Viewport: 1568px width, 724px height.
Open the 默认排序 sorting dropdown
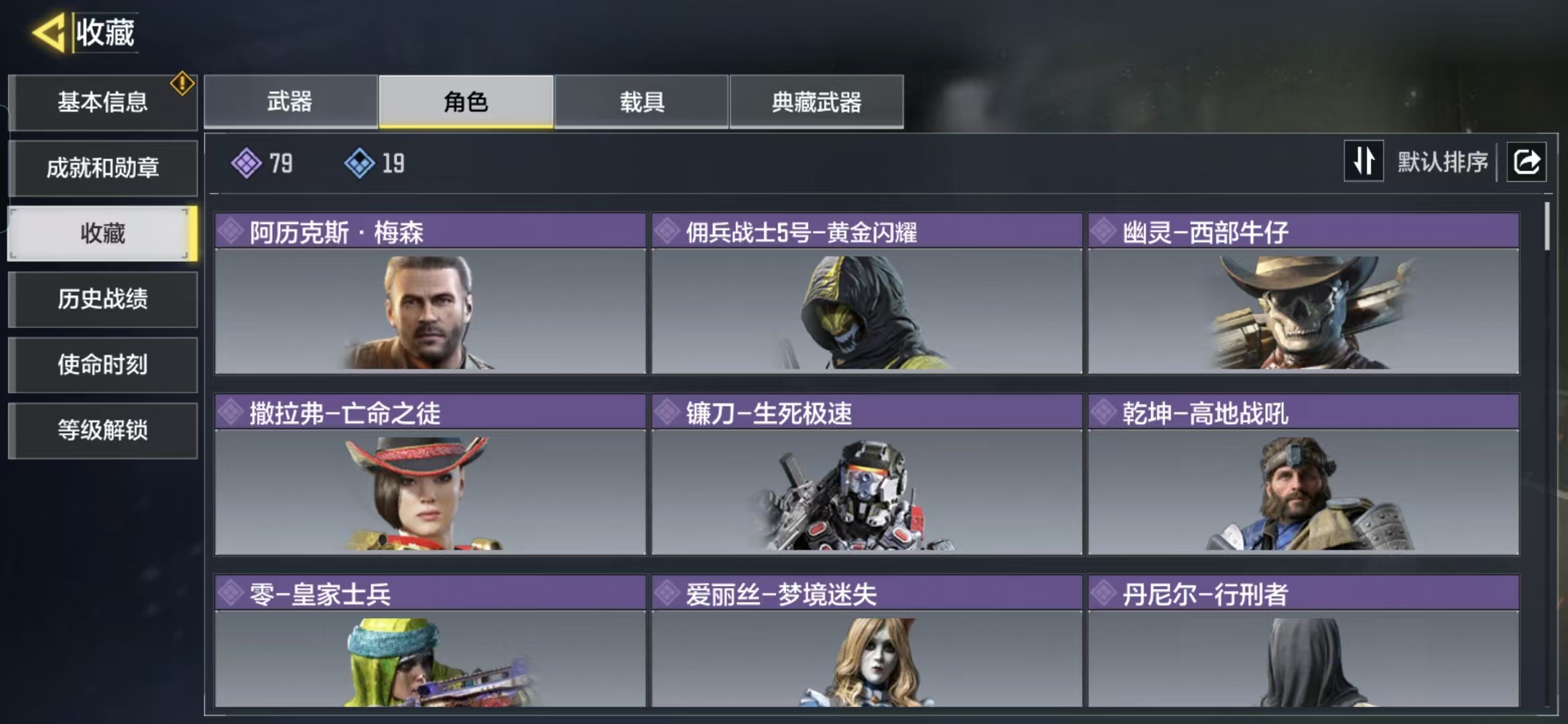[1442, 162]
